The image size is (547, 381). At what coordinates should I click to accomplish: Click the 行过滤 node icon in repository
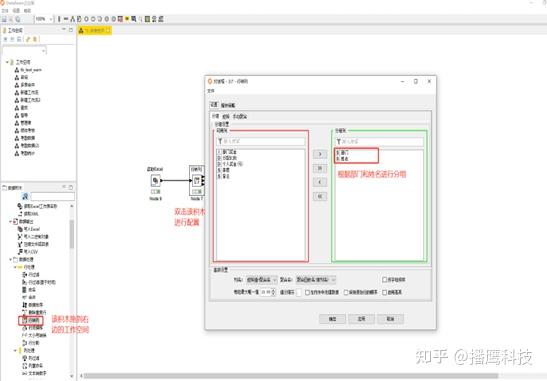[24, 275]
